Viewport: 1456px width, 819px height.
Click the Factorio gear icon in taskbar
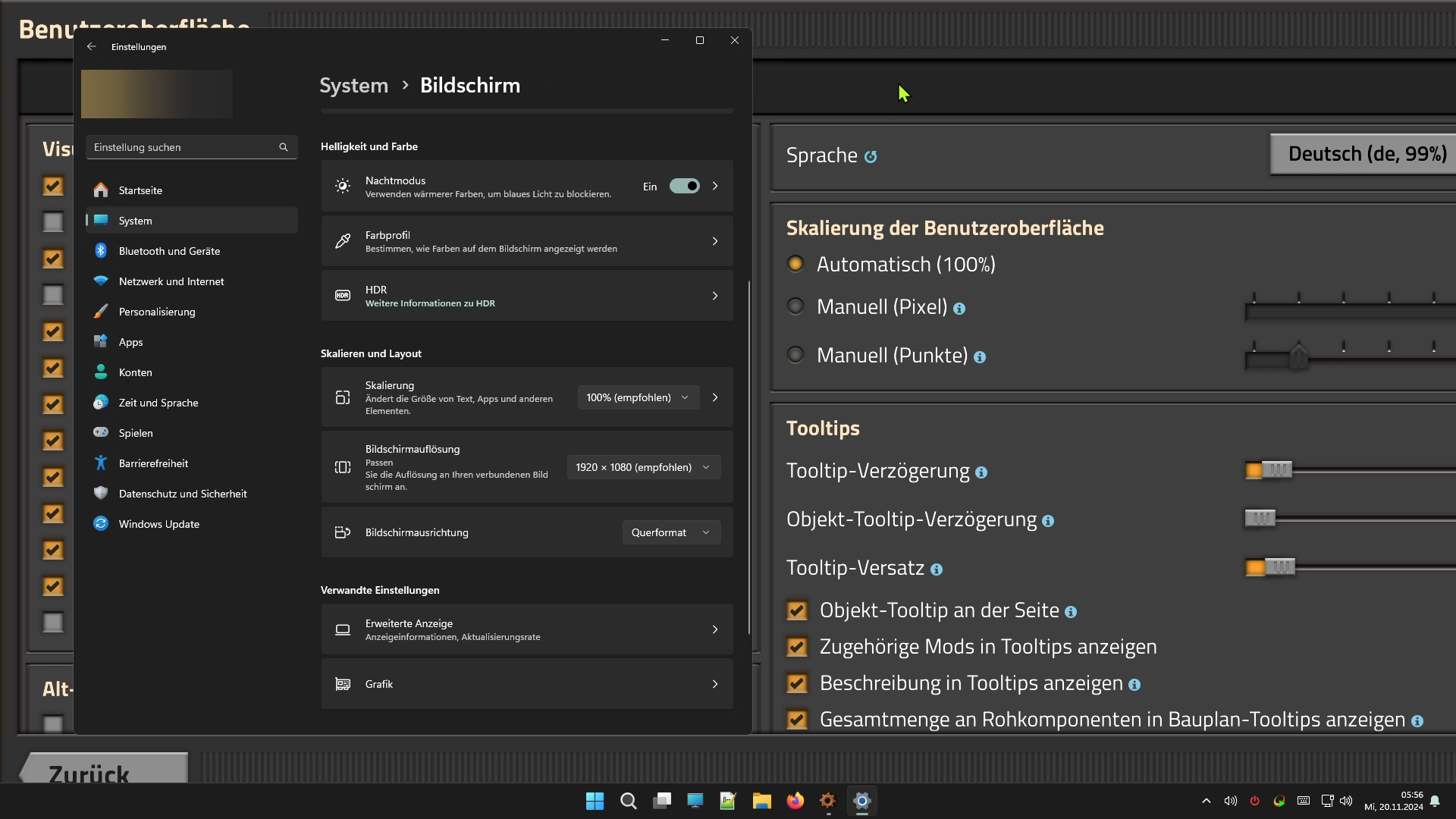coord(827,802)
